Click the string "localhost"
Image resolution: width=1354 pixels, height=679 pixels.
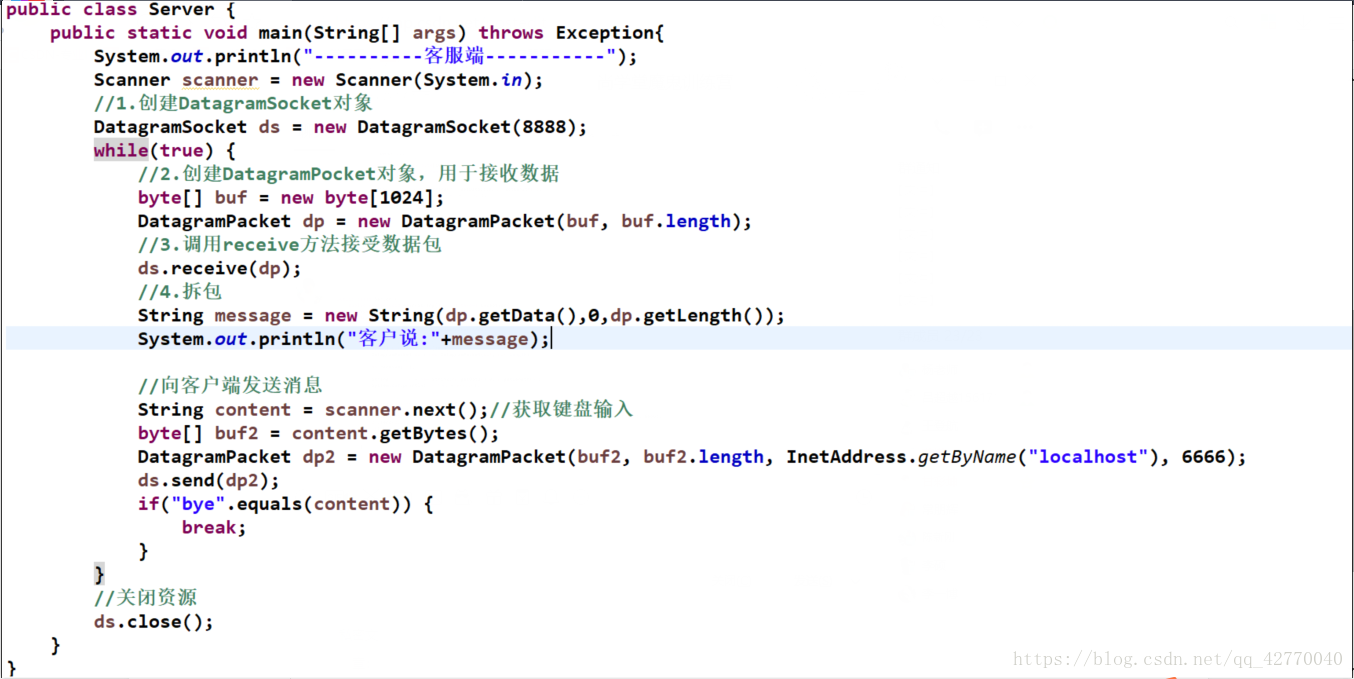click(x=1089, y=457)
